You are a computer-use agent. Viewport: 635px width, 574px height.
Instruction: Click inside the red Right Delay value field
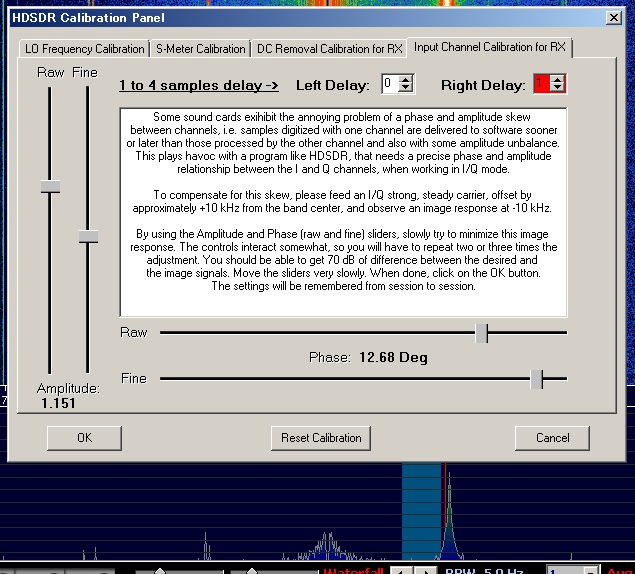coord(543,84)
